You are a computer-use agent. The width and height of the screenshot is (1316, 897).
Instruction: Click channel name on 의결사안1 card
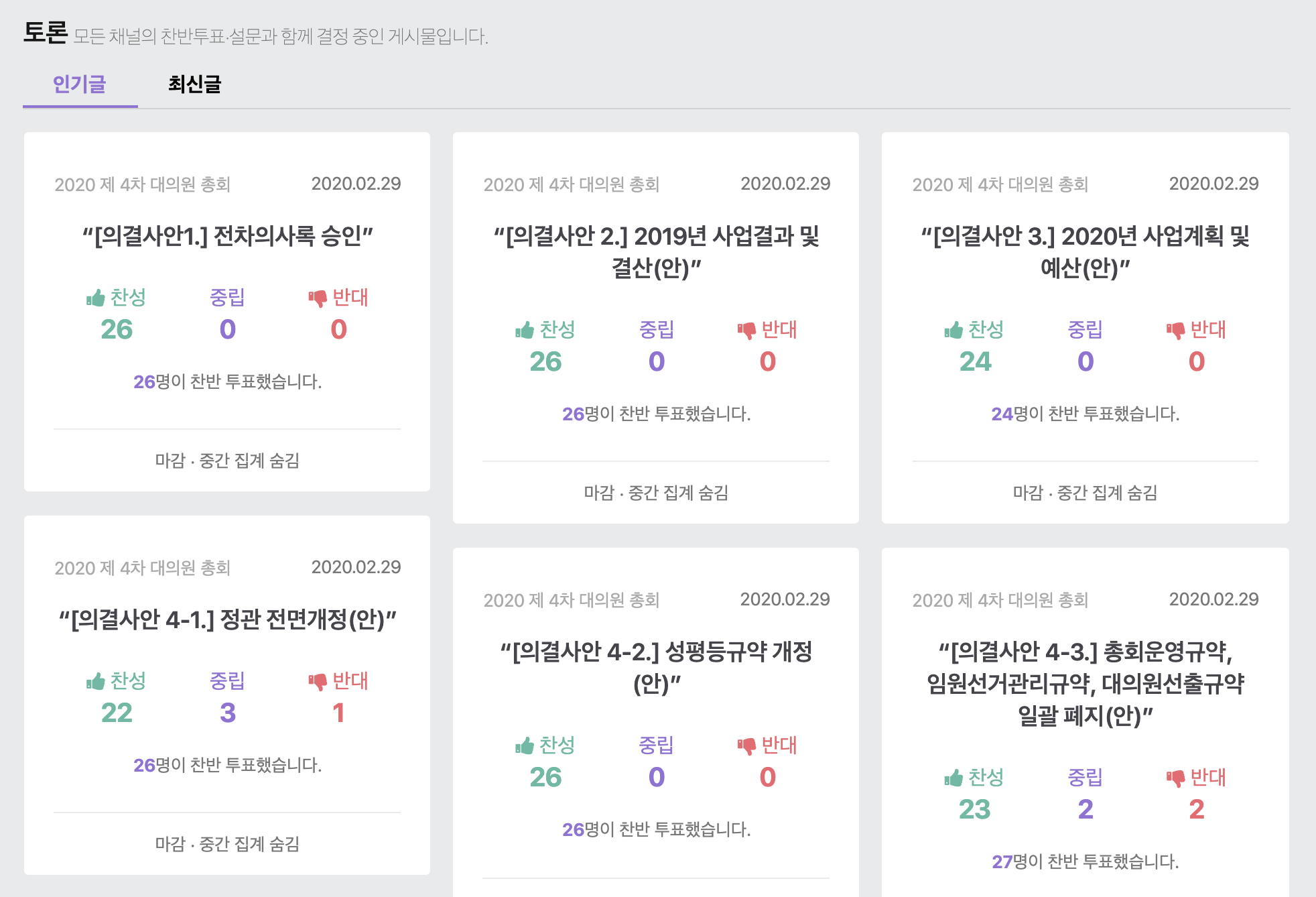coord(142,184)
